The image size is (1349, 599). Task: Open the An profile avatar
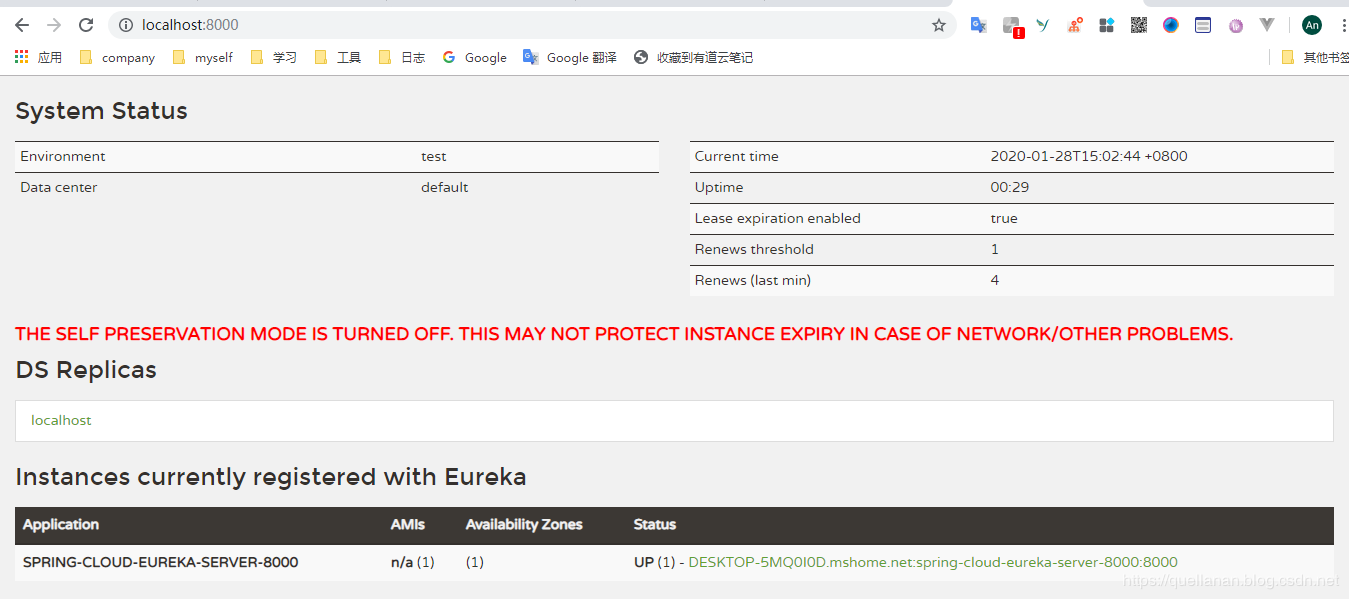(1312, 25)
